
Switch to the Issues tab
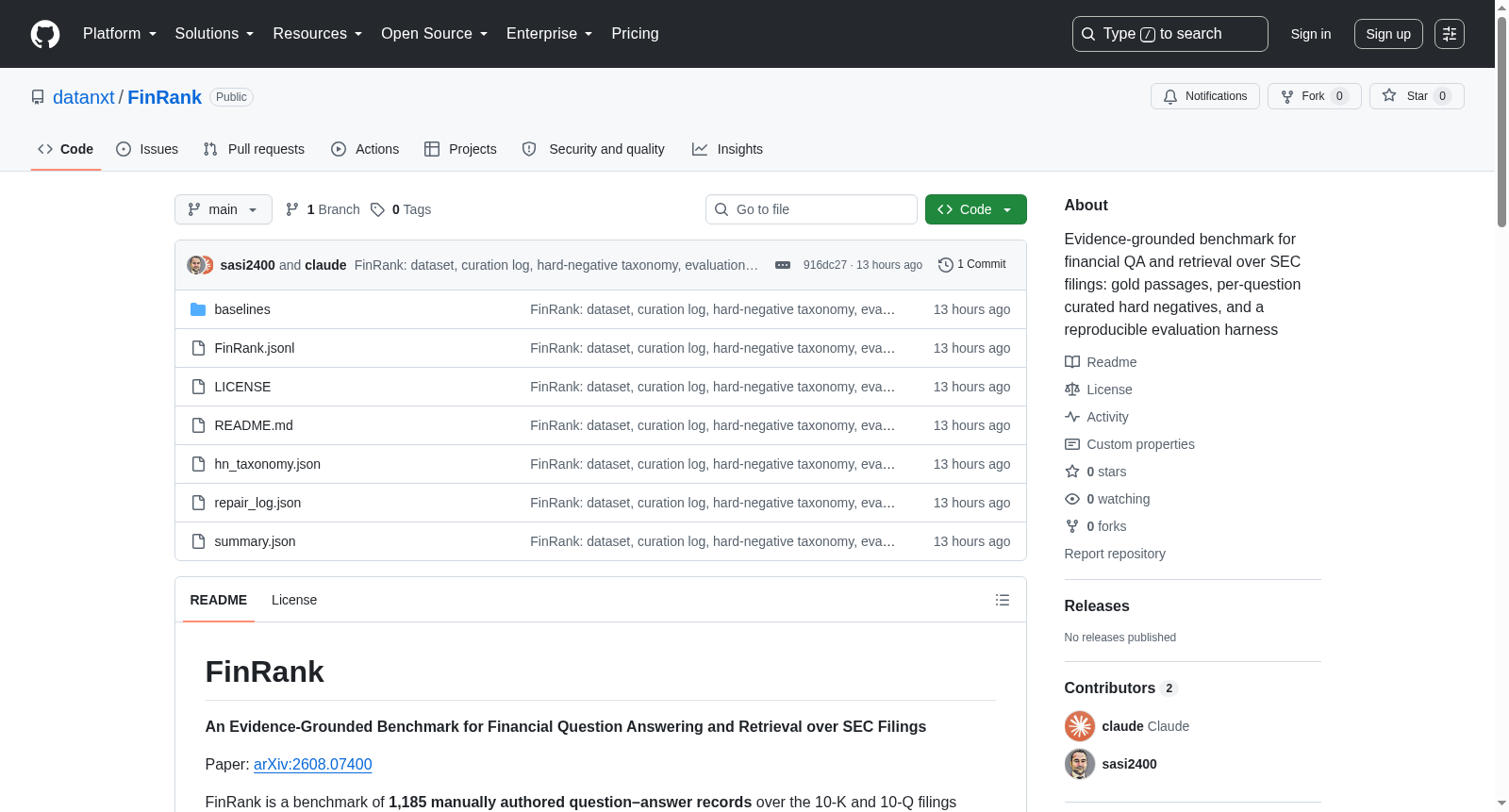(147, 149)
